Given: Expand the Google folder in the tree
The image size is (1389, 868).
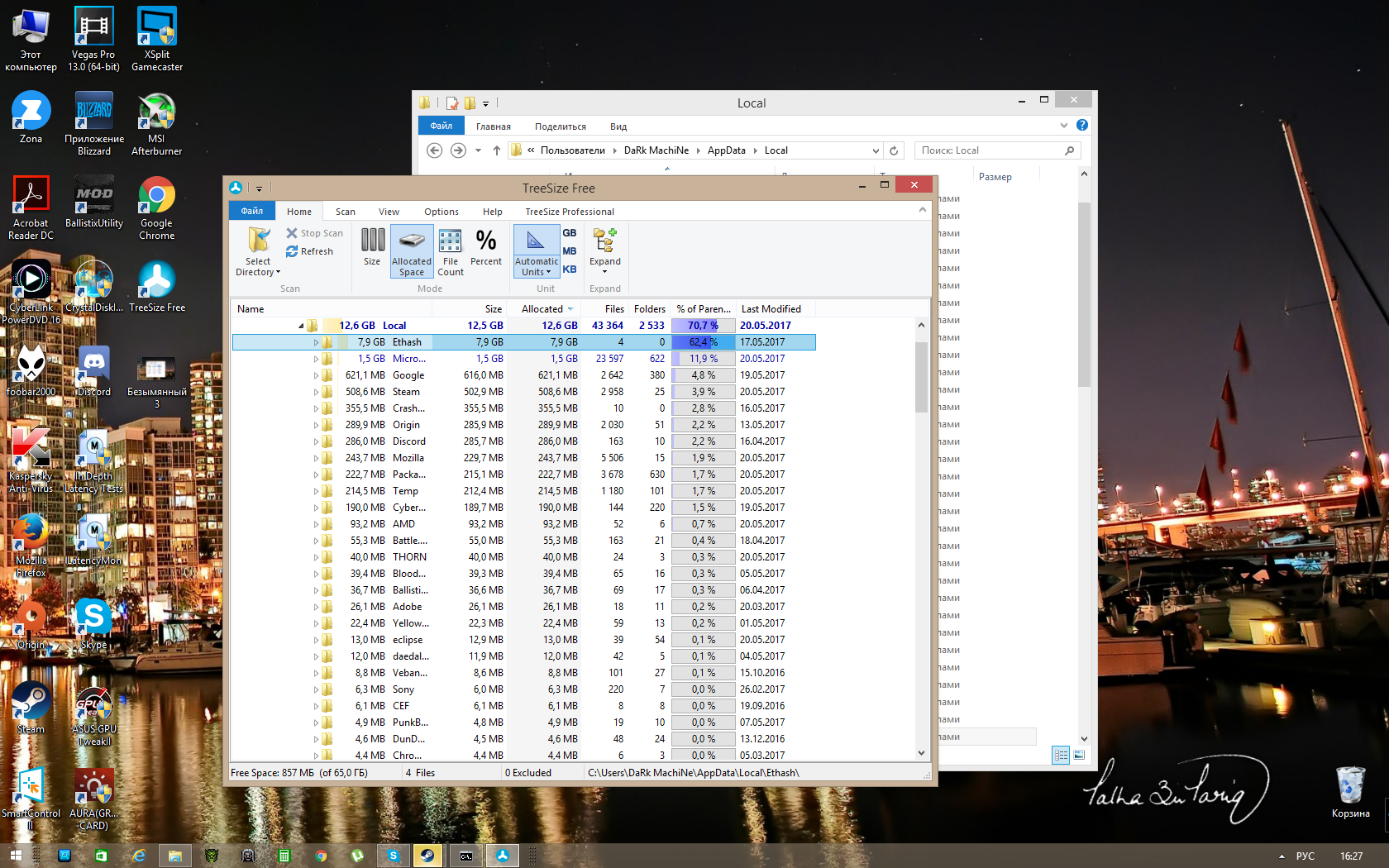Looking at the screenshot, I should 316,375.
